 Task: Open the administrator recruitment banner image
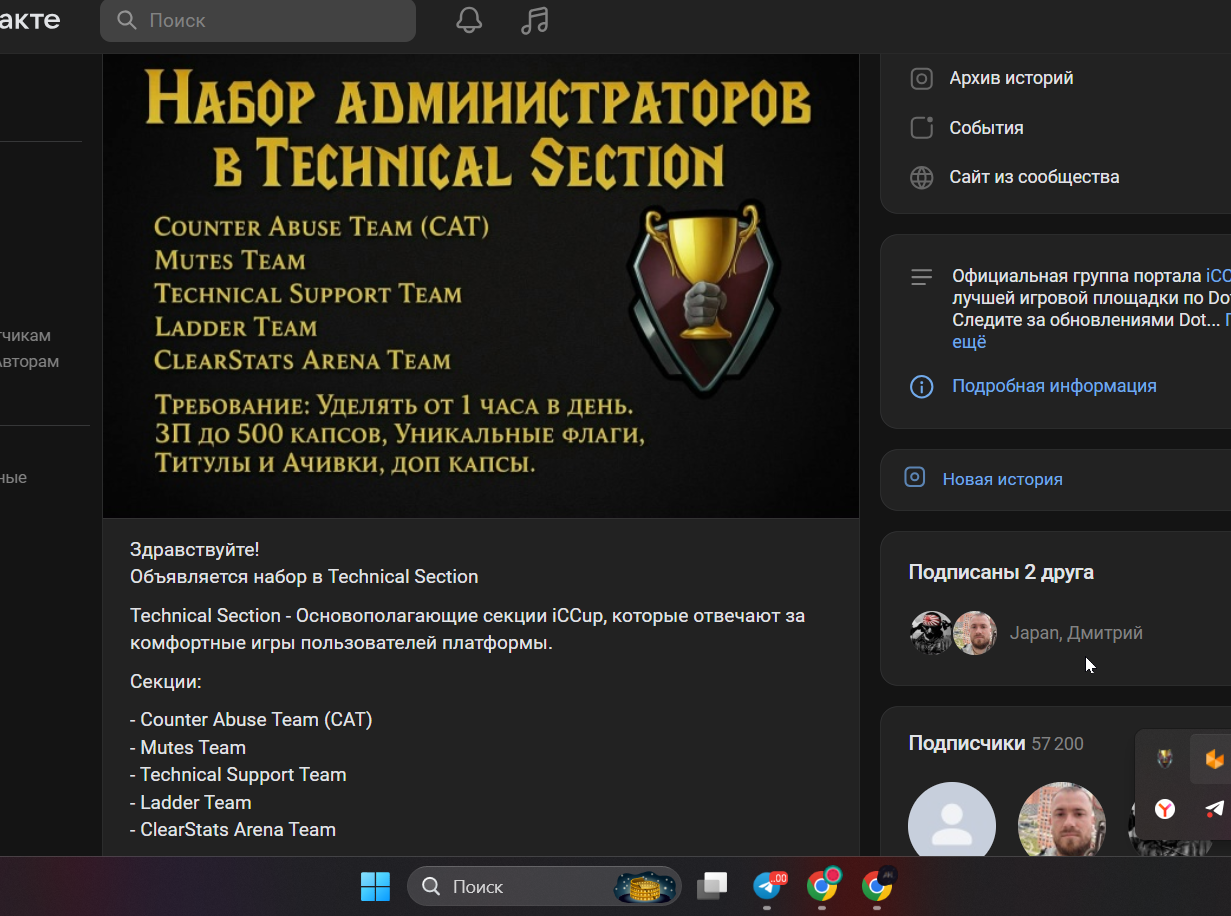[x=481, y=286]
